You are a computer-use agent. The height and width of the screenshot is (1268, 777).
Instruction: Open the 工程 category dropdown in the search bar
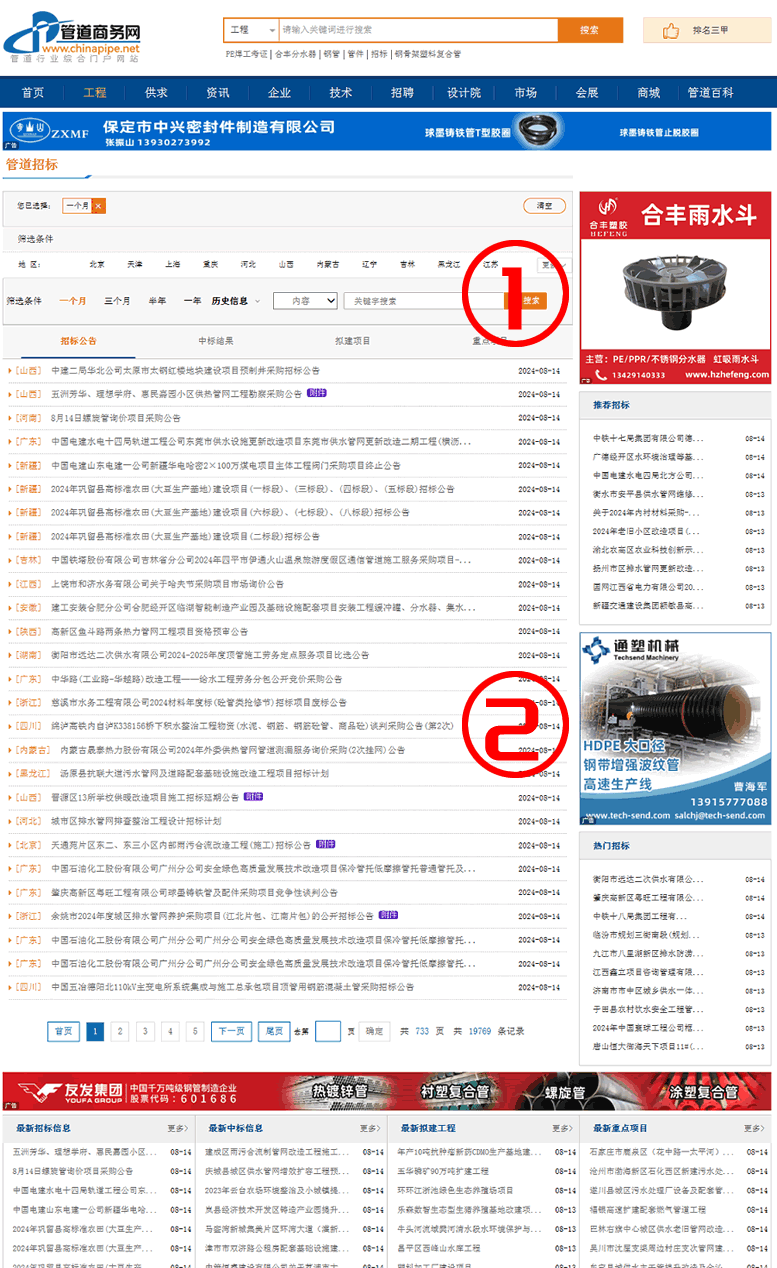tap(250, 30)
